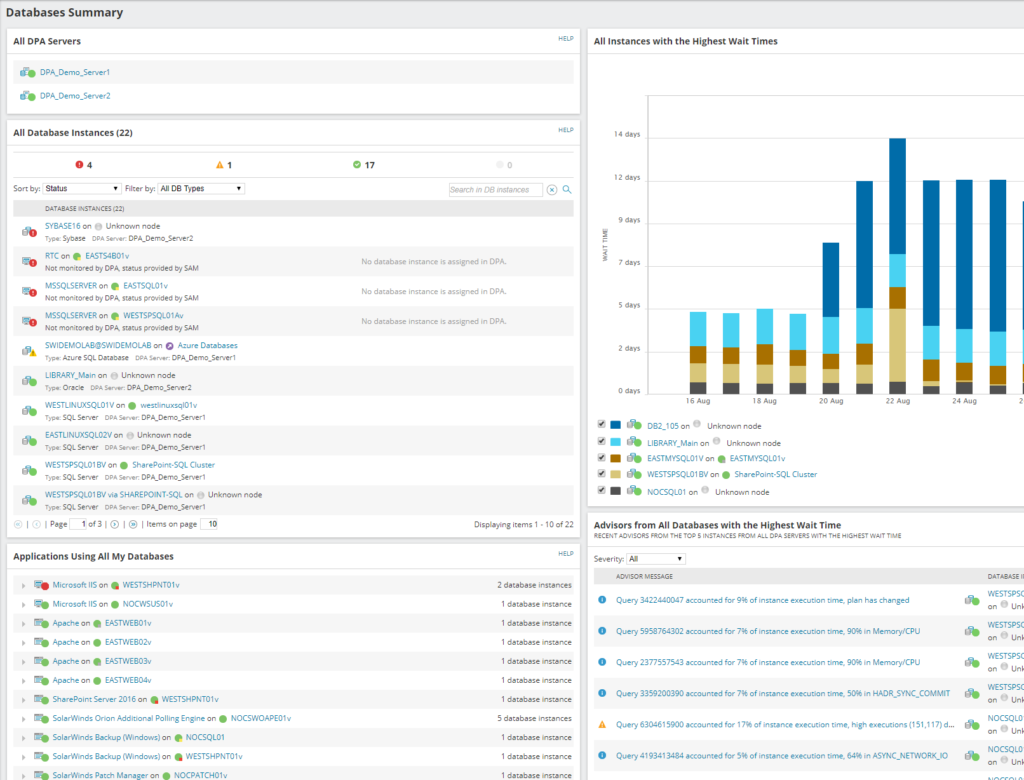Click the light blue LIBRARY_Main legend swatch
The height and width of the screenshot is (780, 1024).
click(615, 442)
